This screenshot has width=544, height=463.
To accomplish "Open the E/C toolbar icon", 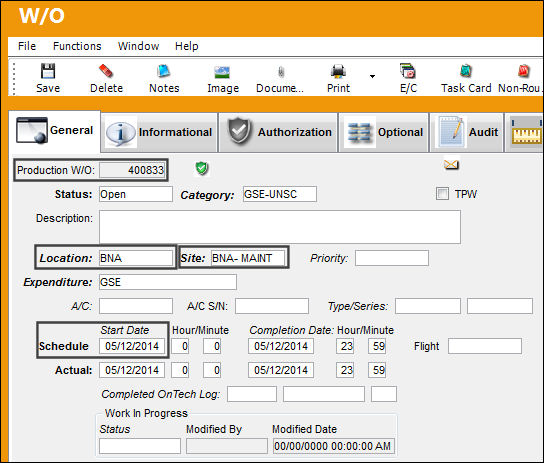I will (x=408, y=71).
